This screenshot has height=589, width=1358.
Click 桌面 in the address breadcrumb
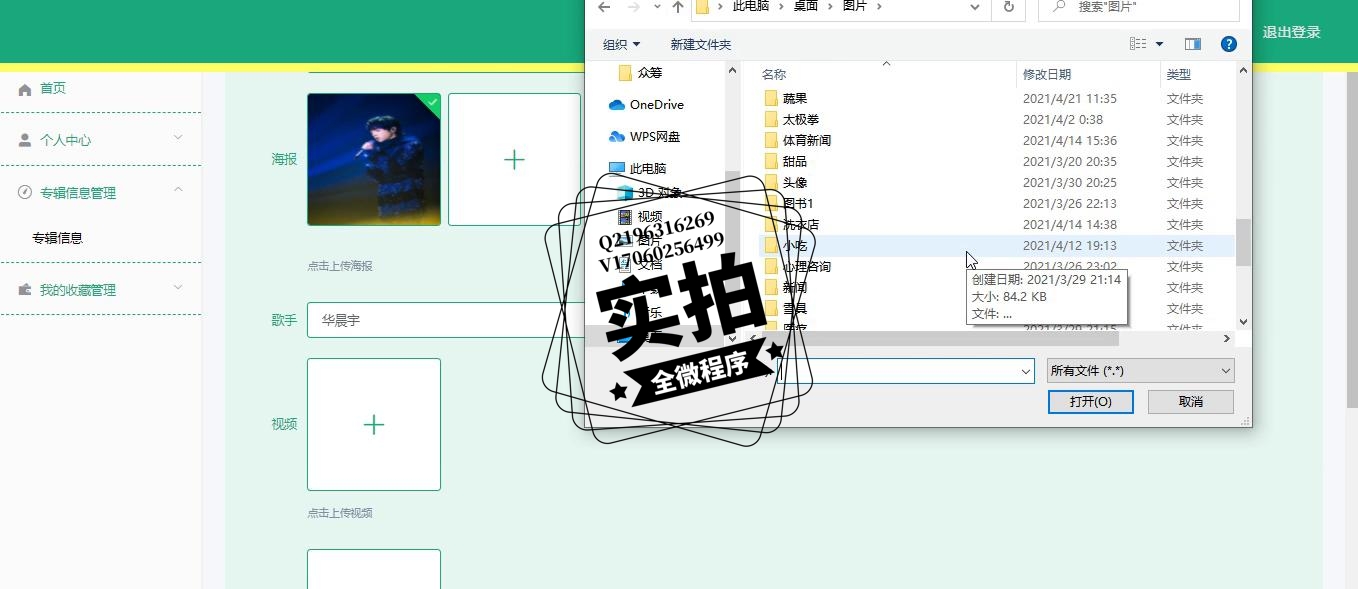tap(806, 6)
